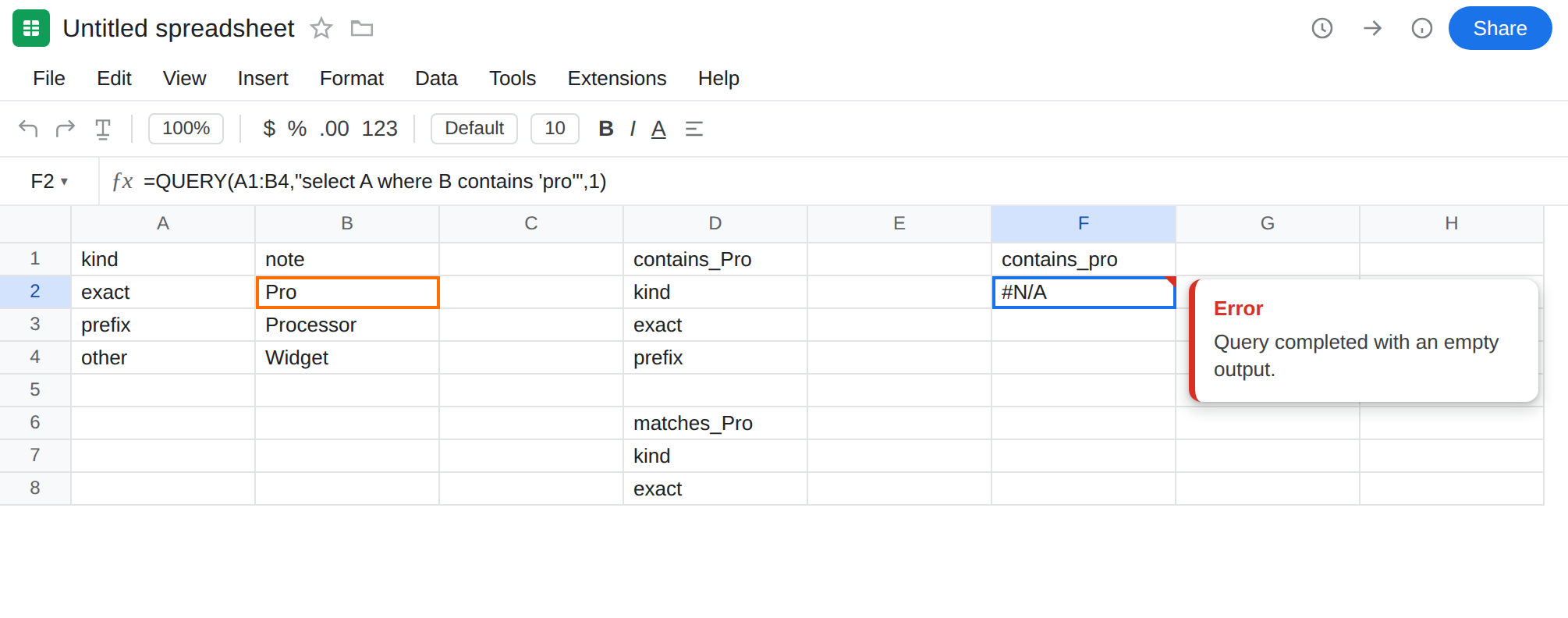Select cell containing contains_pro in column F
Image resolution: width=1568 pixels, height=618 pixels.
1083,259
